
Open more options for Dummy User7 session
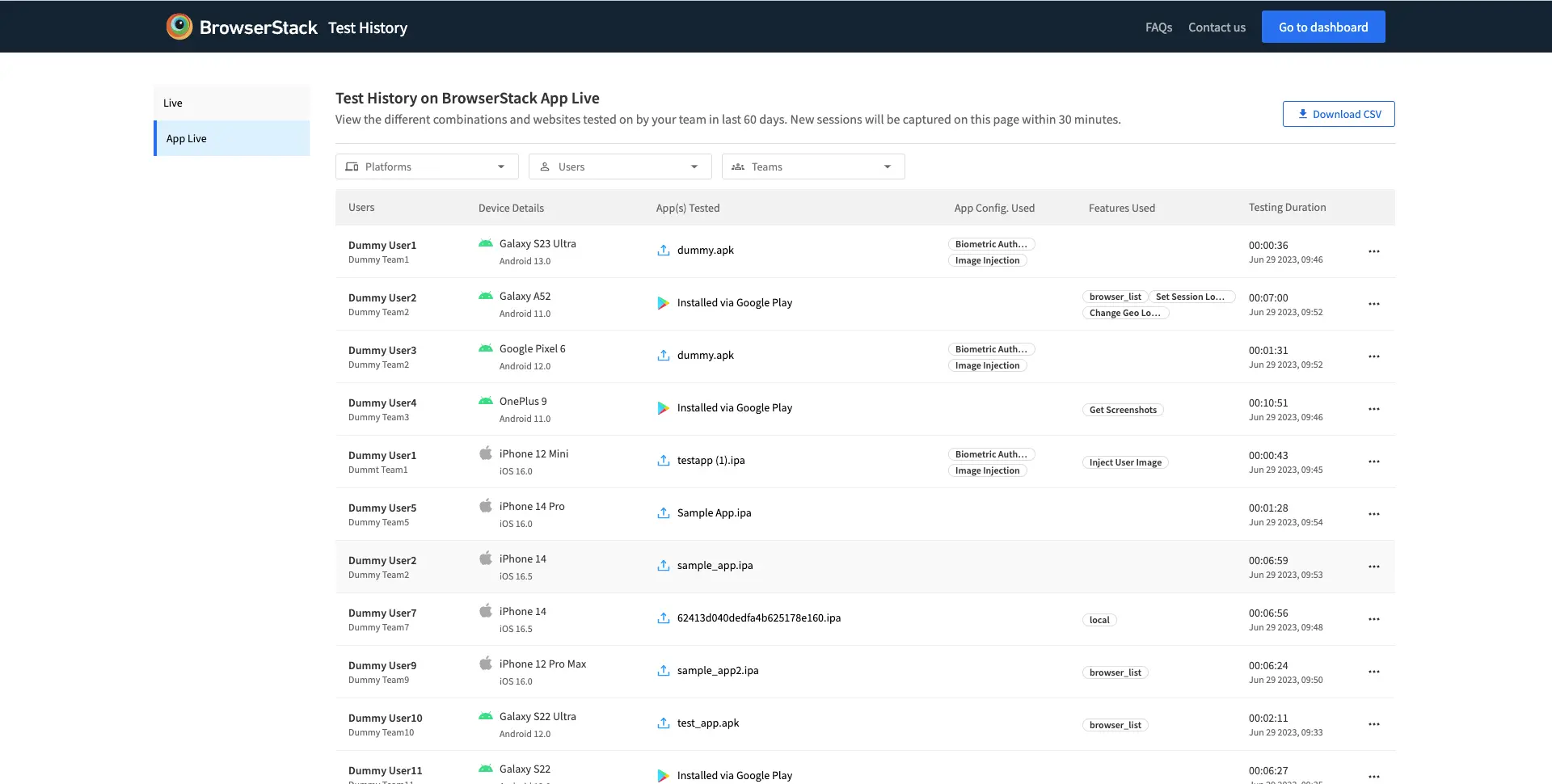[x=1373, y=619]
